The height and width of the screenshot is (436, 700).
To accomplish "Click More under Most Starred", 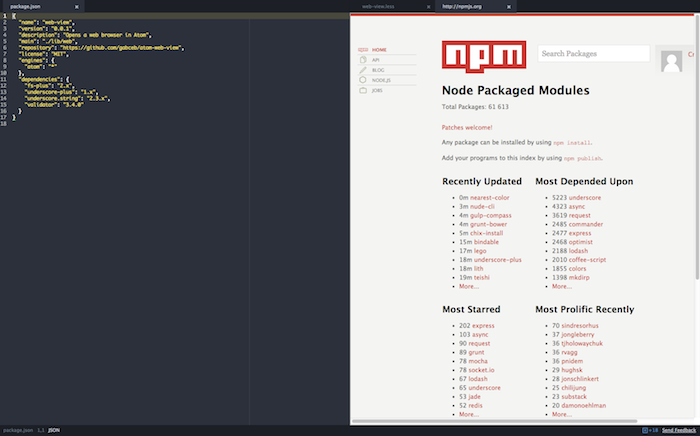I will point(469,415).
